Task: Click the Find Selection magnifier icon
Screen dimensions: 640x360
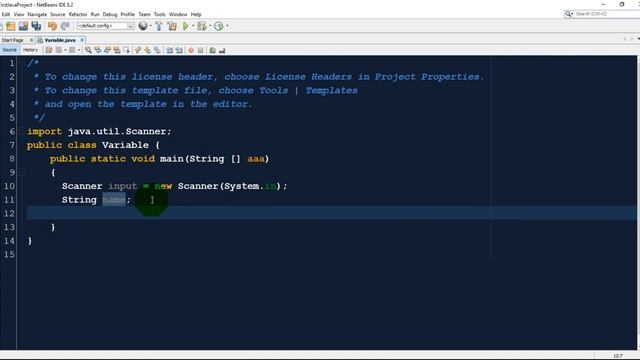Action: click(88, 50)
